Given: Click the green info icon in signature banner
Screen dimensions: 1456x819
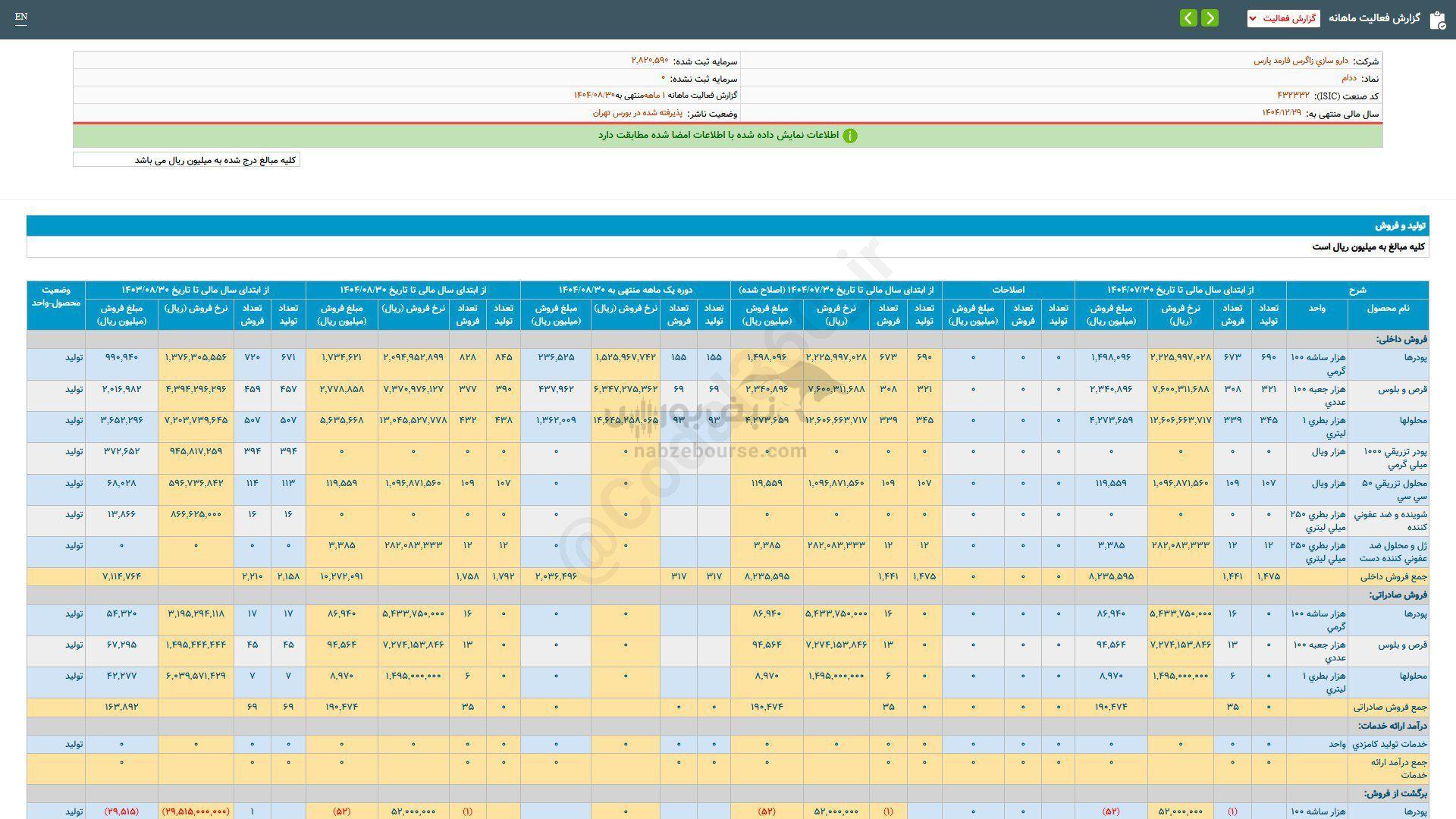Looking at the screenshot, I should 850,136.
